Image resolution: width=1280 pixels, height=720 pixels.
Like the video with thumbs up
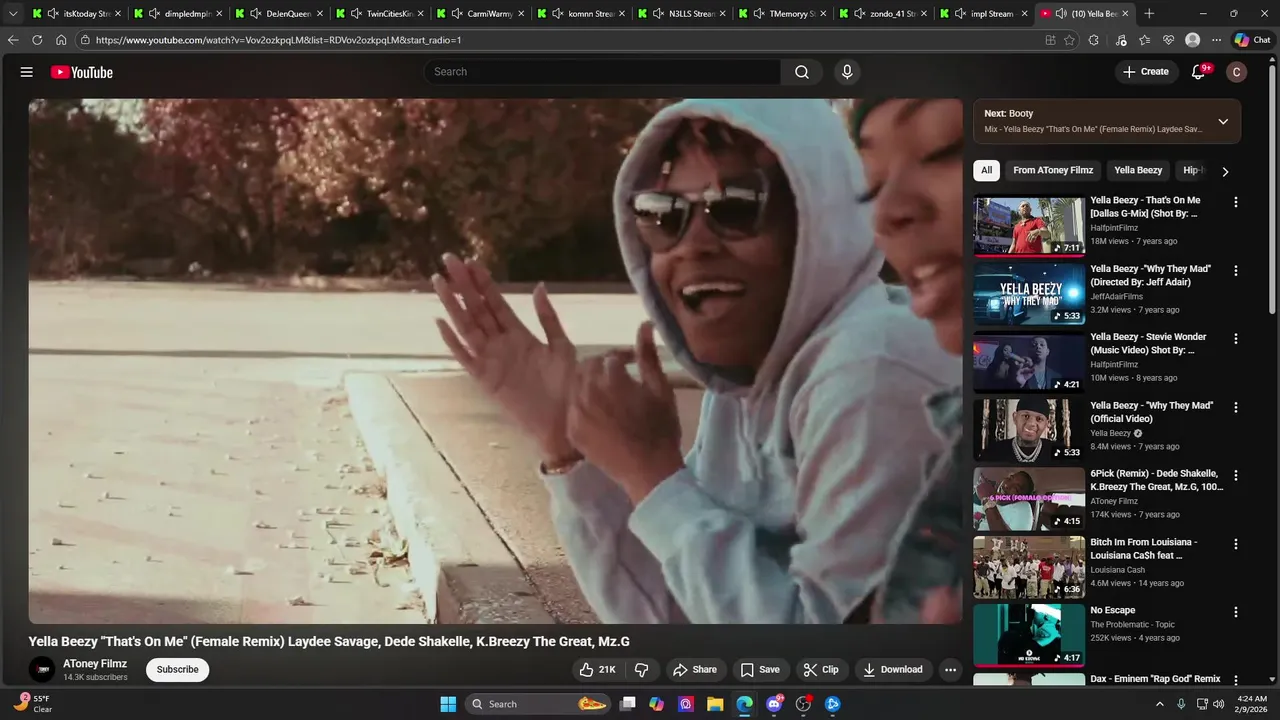(598, 670)
